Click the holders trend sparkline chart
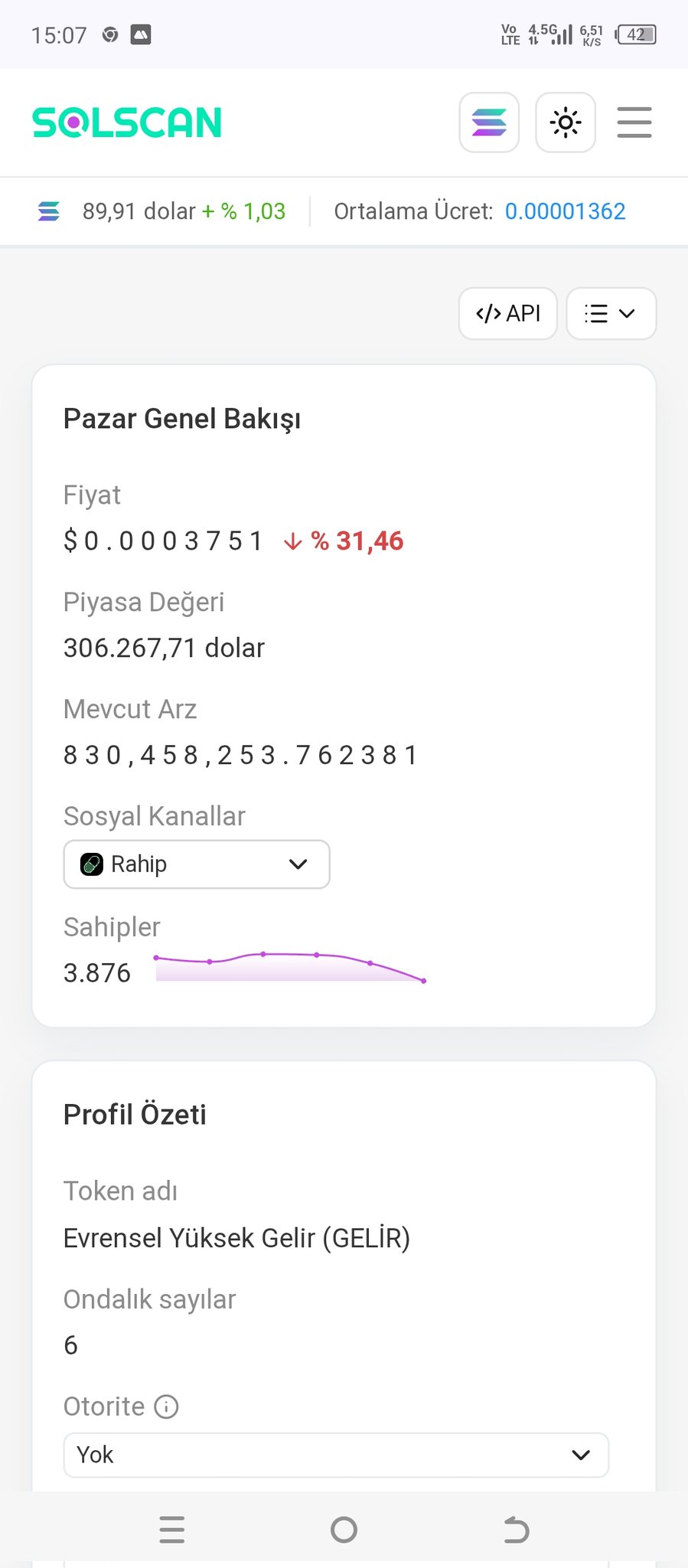This screenshot has width=688, height=1568. pyautogui.click(x=290, y=966)
